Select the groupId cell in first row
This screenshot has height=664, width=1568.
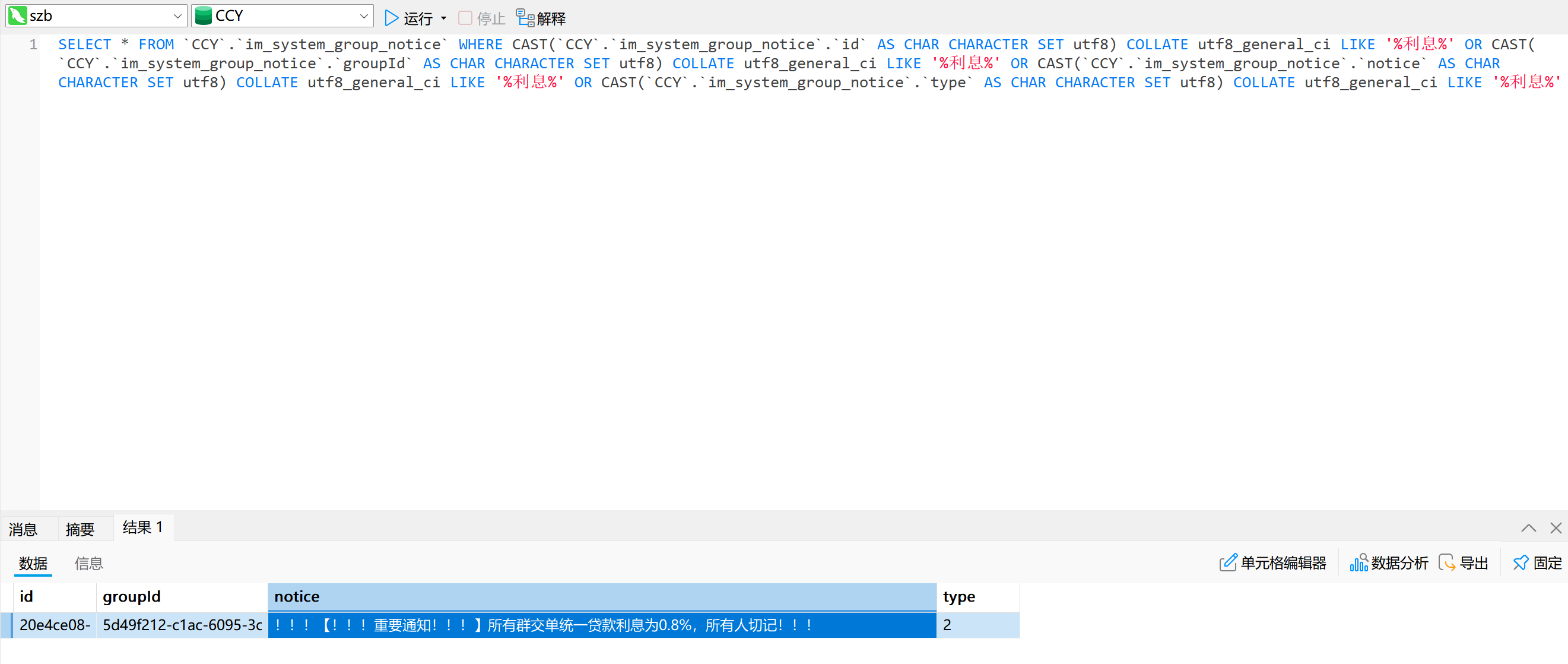[x=182, y=625]
